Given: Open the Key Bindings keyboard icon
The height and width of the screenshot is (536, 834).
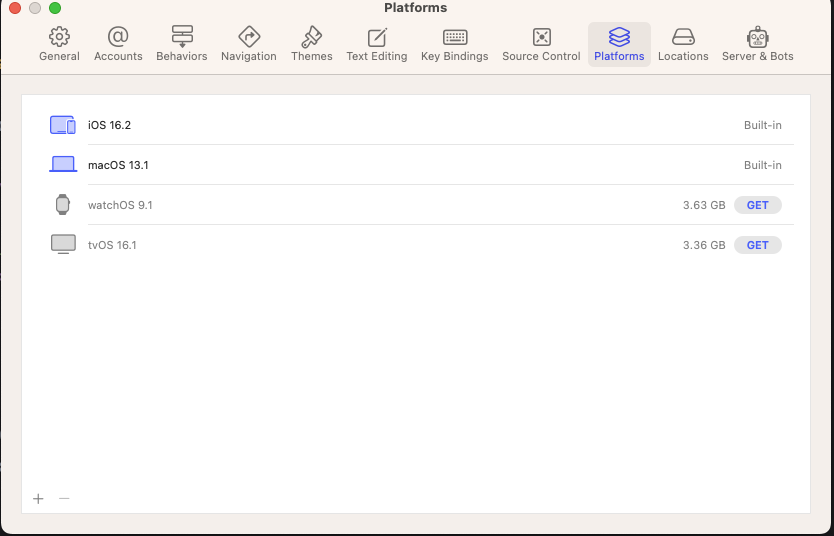Looking at the screenshot, I should coord(455,37).
